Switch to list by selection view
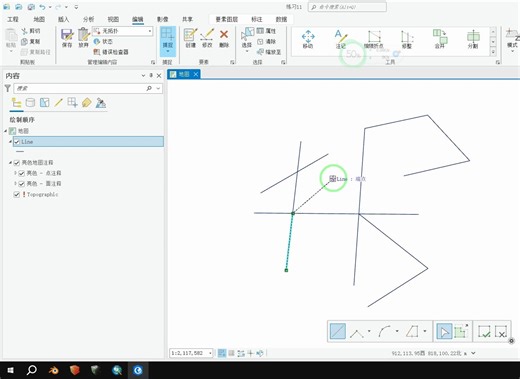 [45, 103]
